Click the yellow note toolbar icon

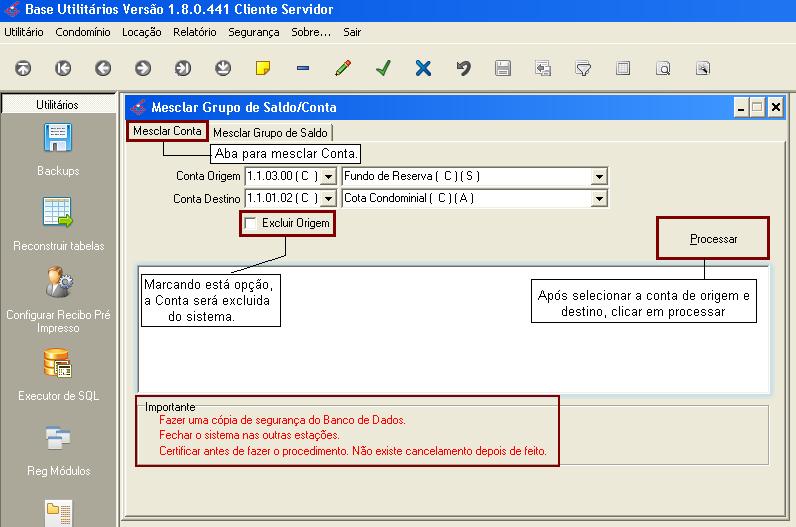pyautogui.click(x=263, y=68)
